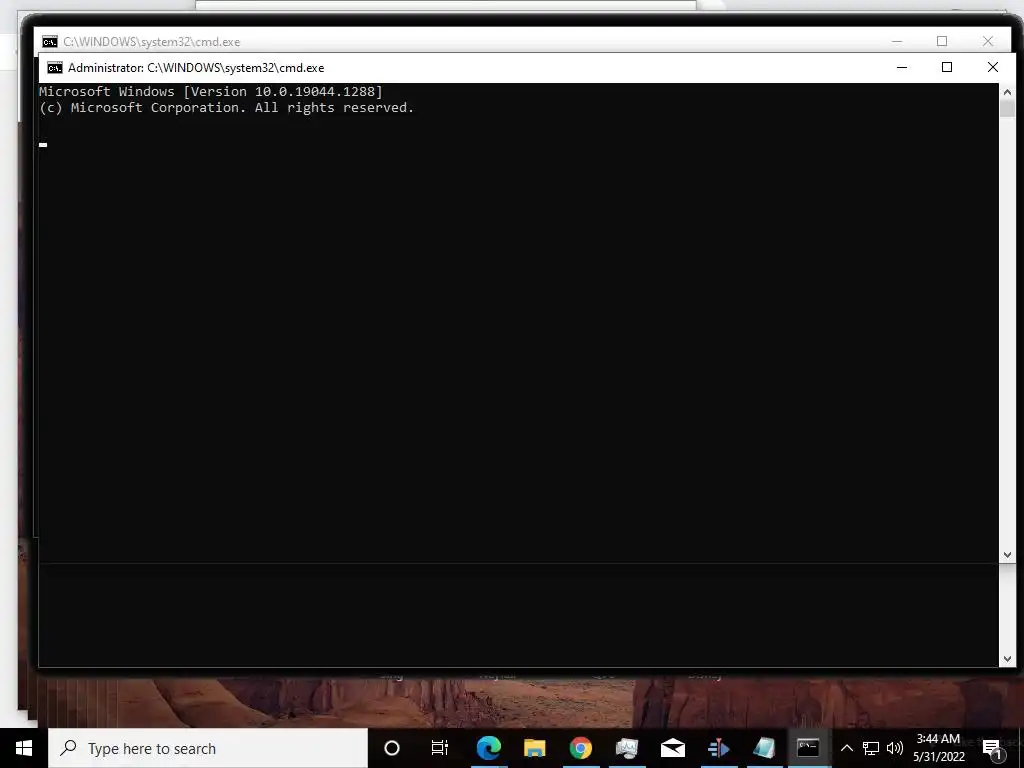Open the Administrator cmd window system menu icon

[54, 68]
